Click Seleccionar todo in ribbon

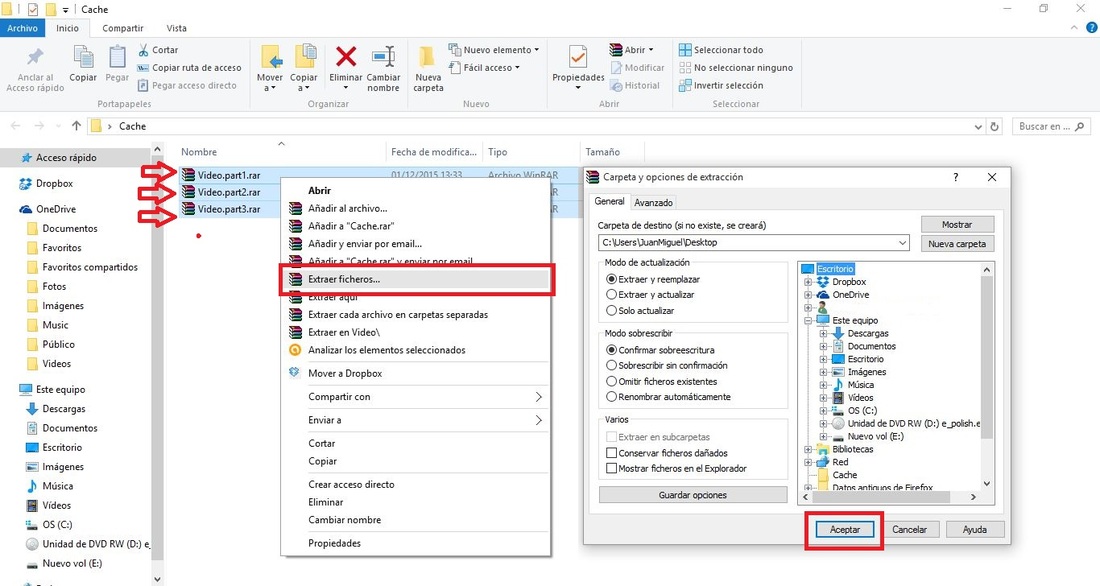click(x=721, y=50)
